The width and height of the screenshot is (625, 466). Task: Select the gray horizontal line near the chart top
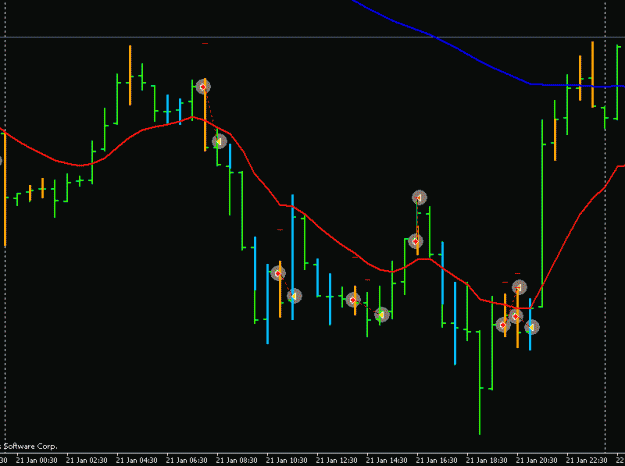click(x=312, y=37)
